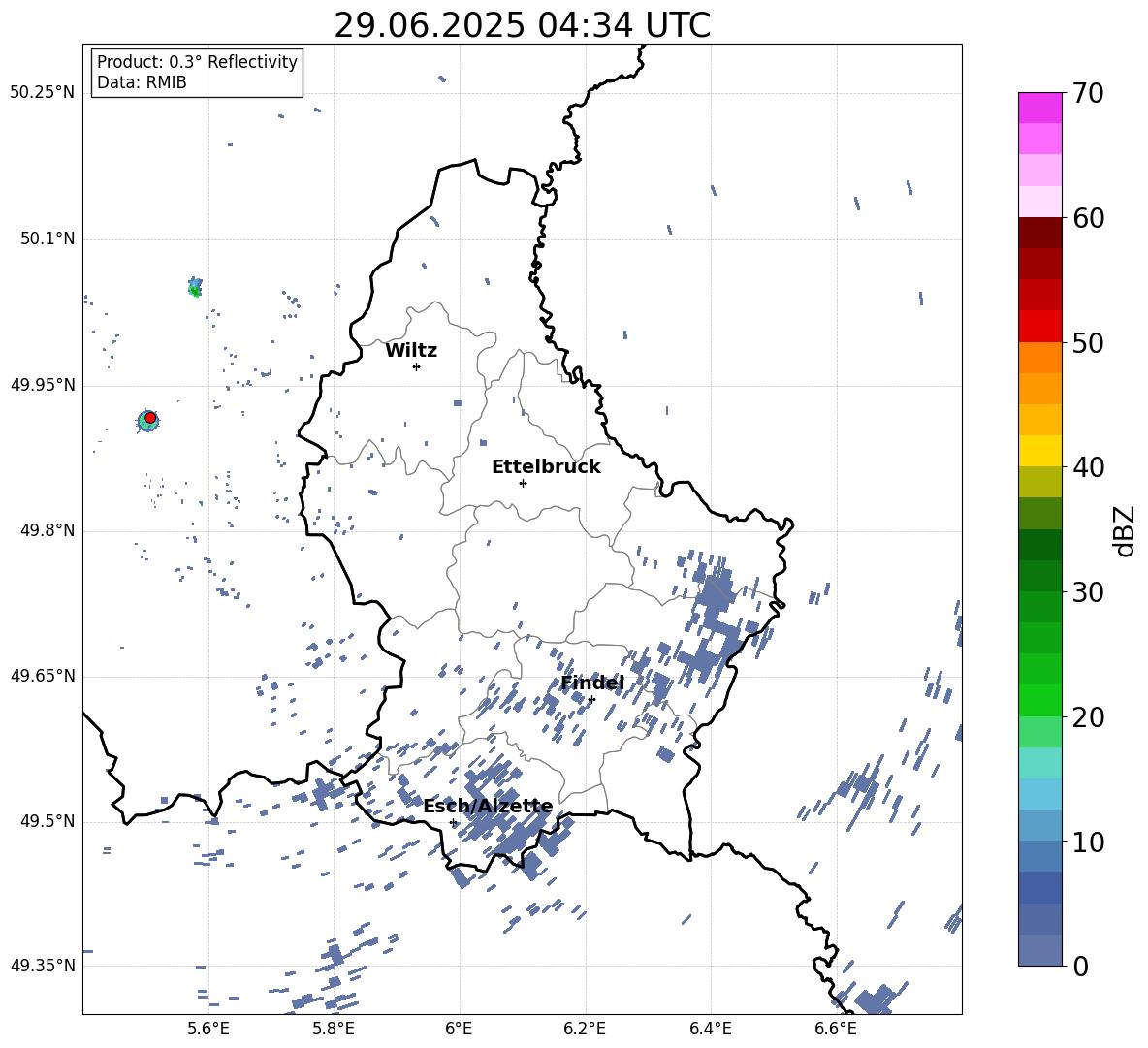Click the Findel cross marker
1148x1048 pixels.
(x=591, y=699)
